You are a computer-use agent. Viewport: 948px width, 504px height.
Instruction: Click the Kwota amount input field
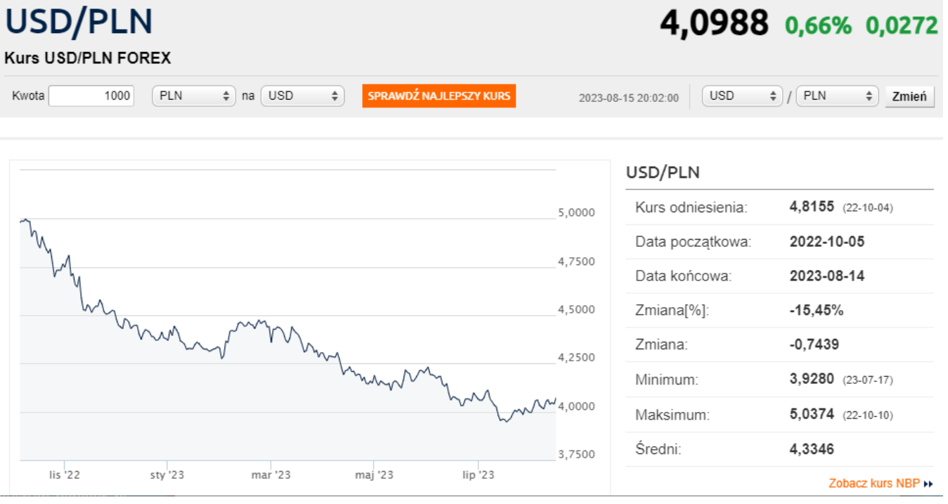click(91, 96)
